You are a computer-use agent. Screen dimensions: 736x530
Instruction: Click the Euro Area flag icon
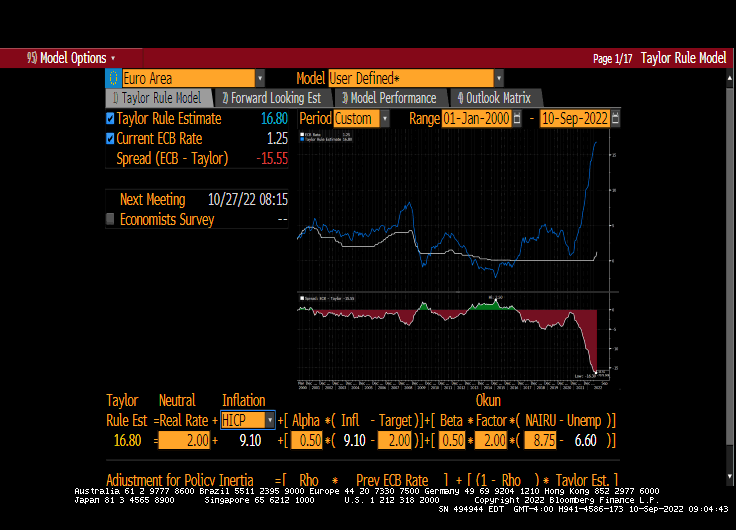click(113, 78)
